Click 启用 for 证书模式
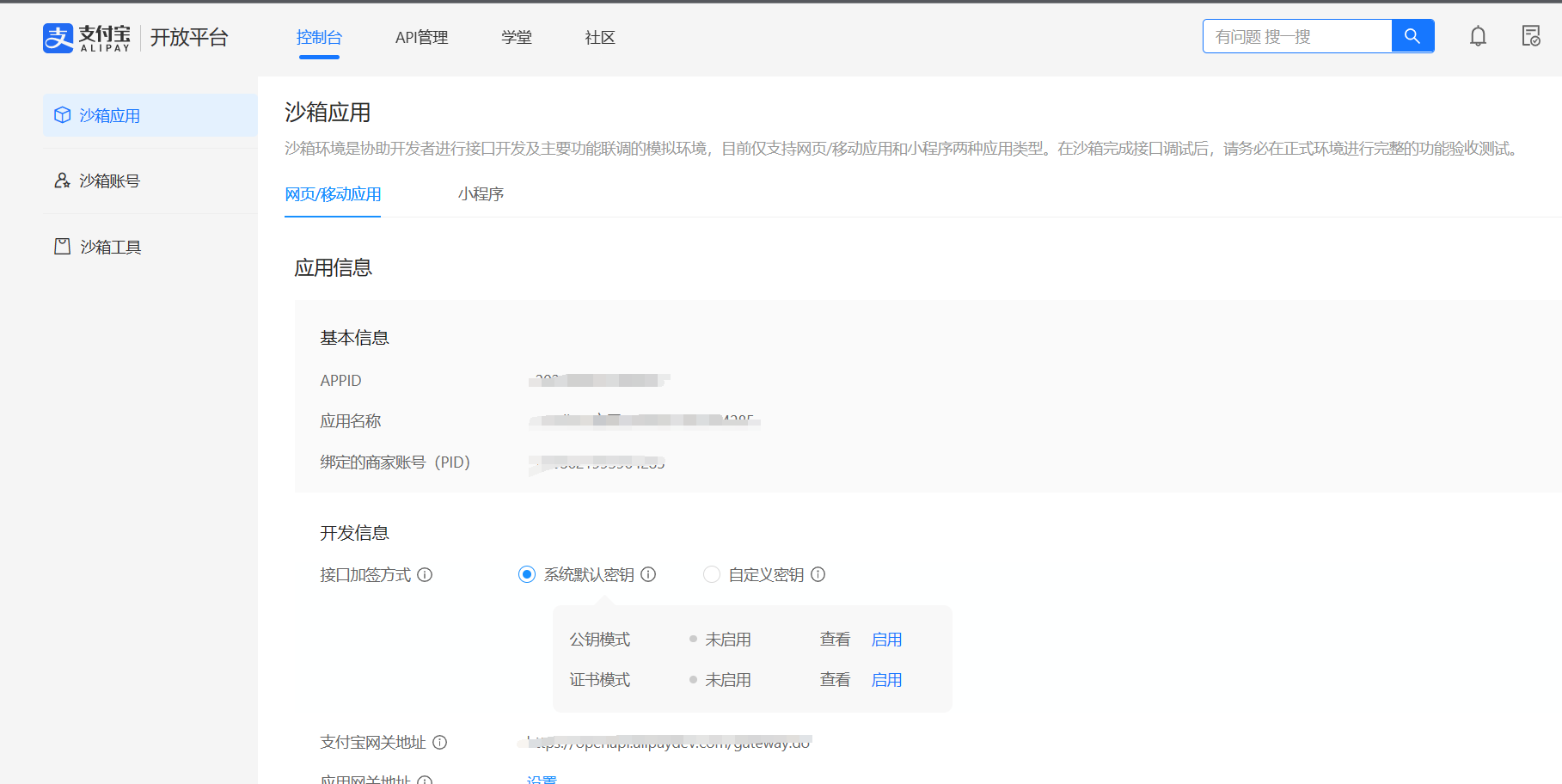 tap(886, 680)
